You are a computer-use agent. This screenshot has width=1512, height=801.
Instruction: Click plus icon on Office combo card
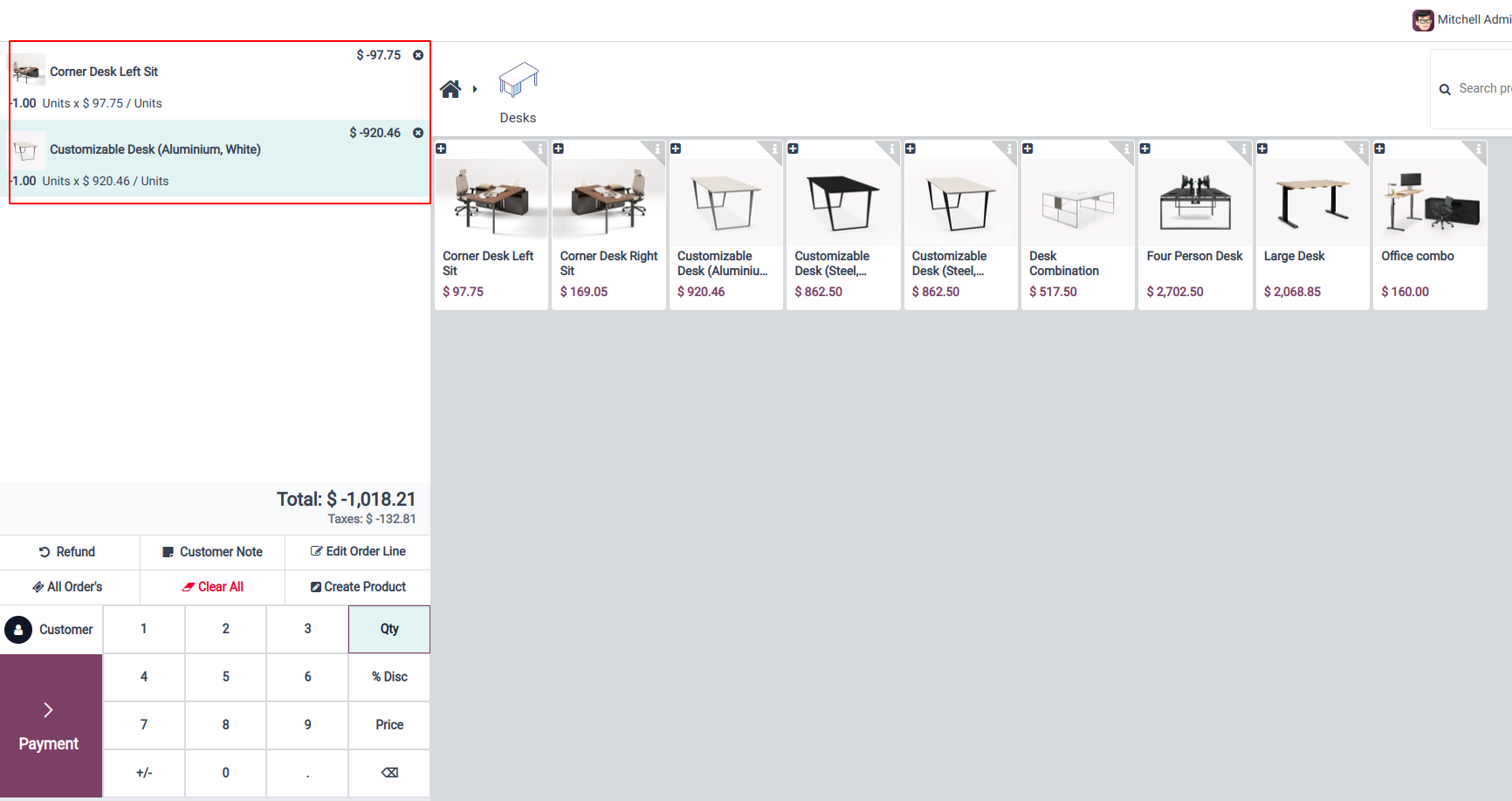tap(1380, 148)
